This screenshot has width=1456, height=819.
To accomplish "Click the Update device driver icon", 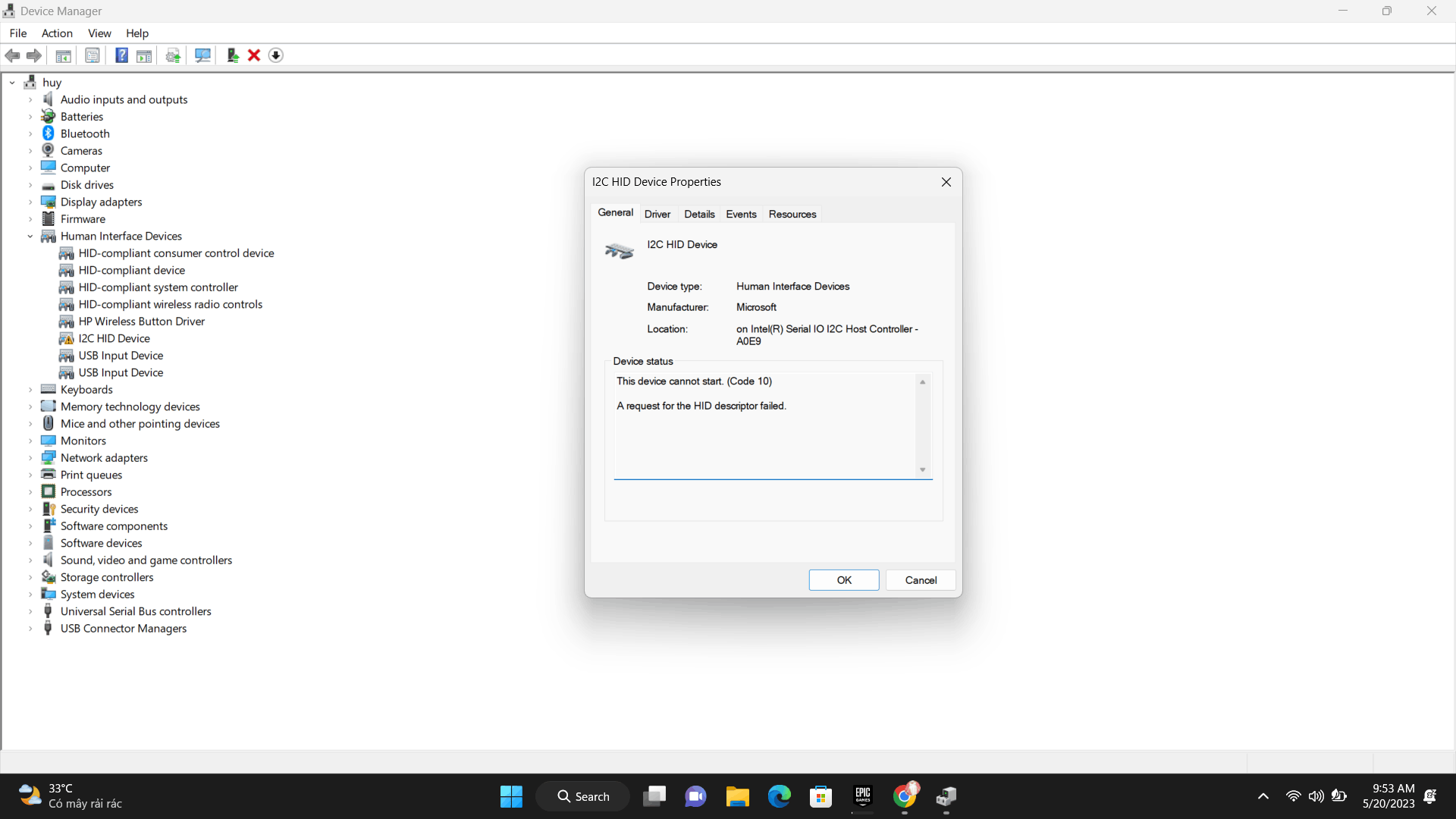I will pyautogui.click(x=233, y=55).
